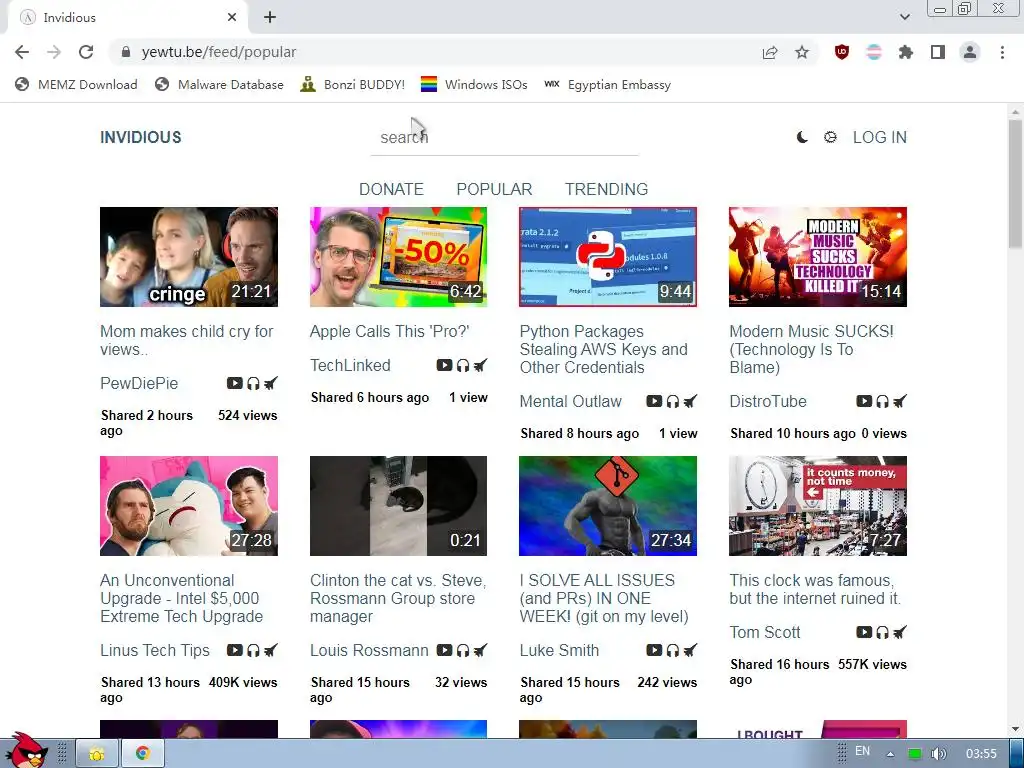Open audio mode for DistroTube video
This screenshot has height=768, width=1024.
coord(882,401)
